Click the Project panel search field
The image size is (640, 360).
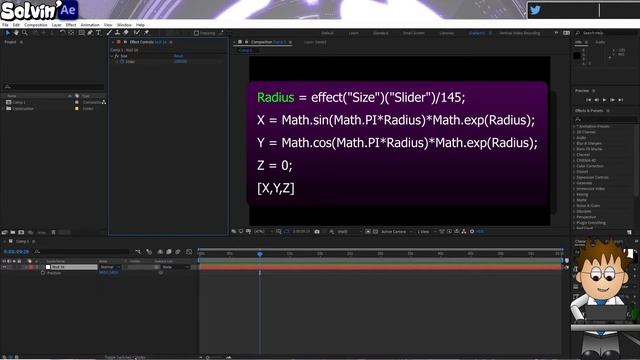[53, 87]
